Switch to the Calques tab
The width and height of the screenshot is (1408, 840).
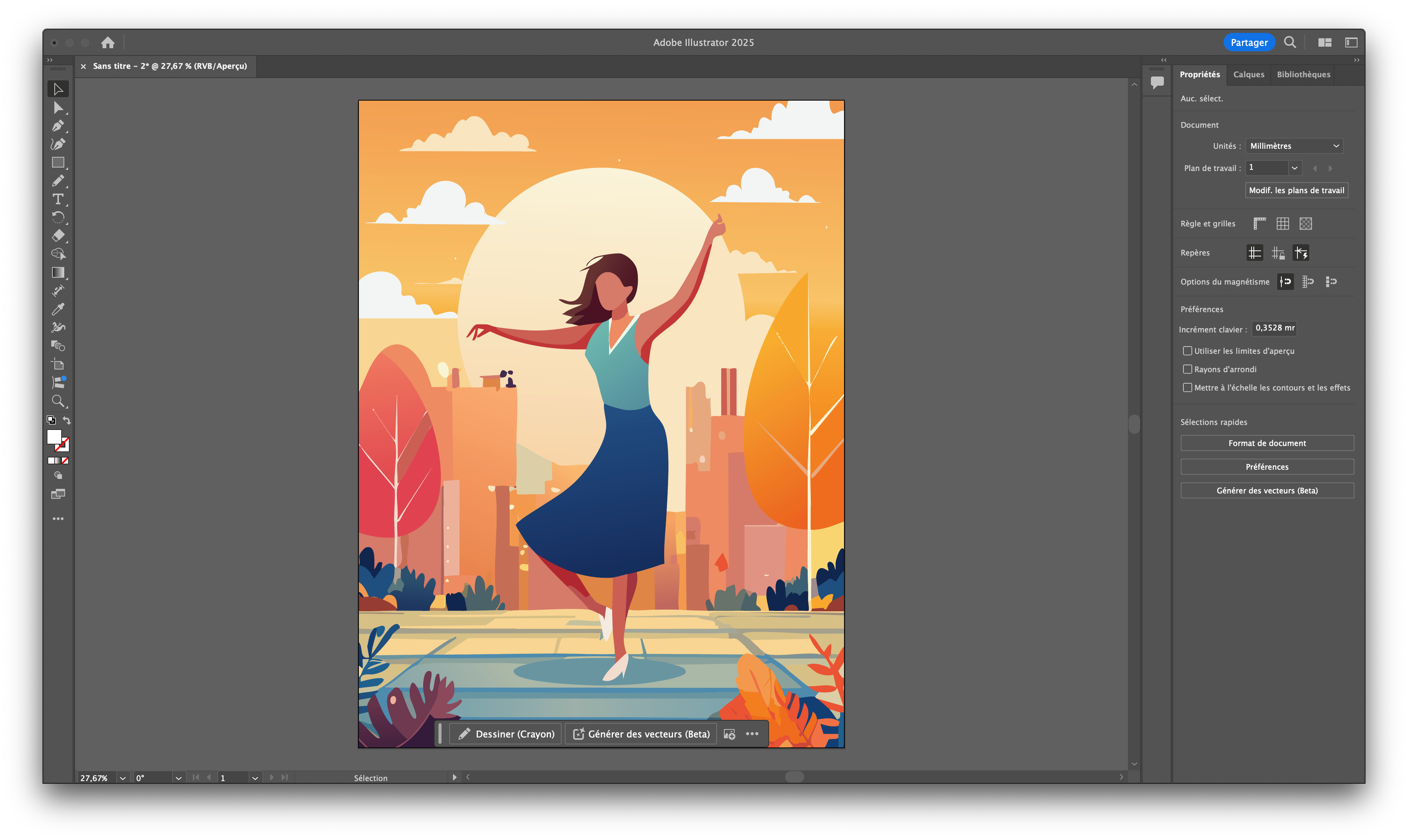[1248, 75]
